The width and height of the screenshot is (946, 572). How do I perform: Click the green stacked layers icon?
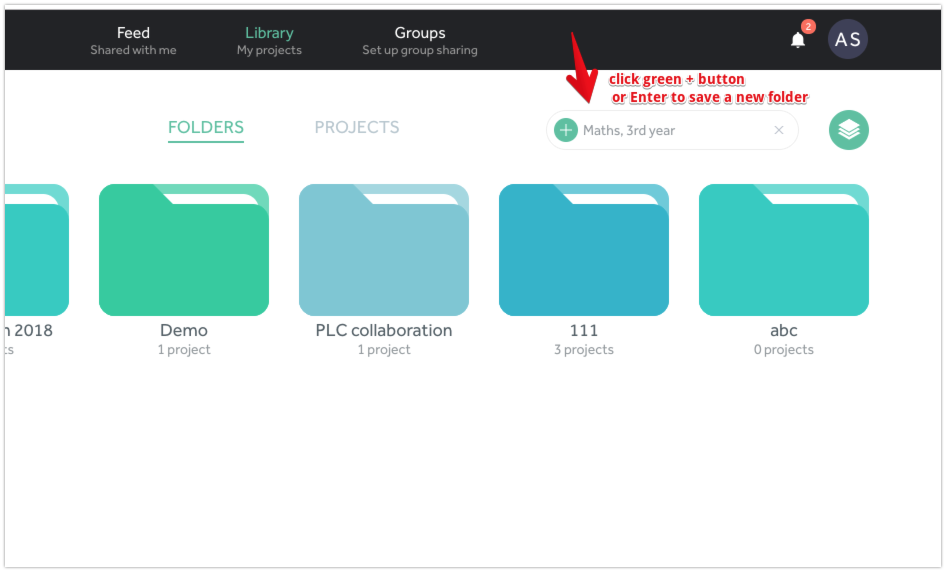coord(849,130)
